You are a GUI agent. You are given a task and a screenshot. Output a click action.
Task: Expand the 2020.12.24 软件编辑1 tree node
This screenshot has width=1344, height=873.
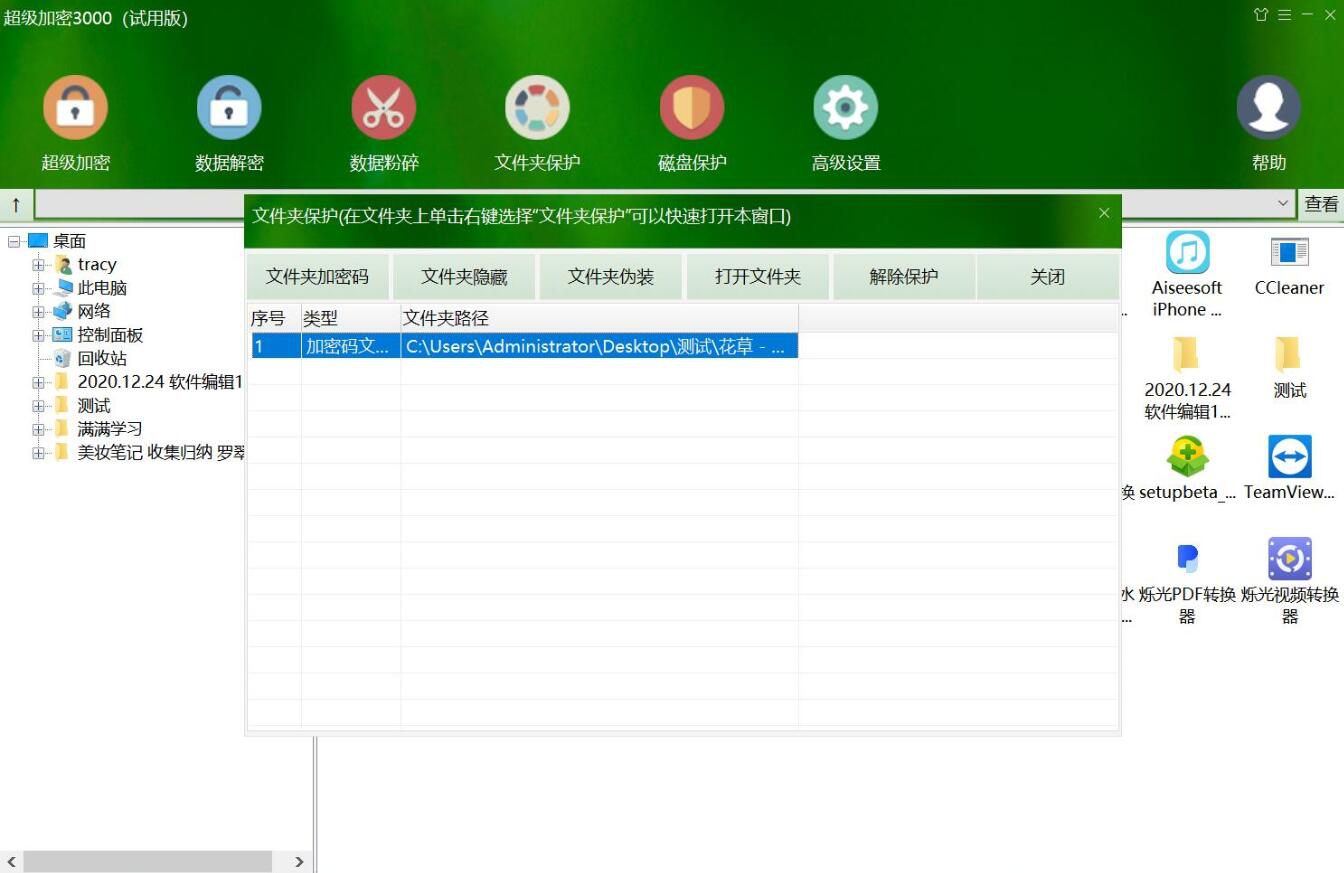coord(38,382)
